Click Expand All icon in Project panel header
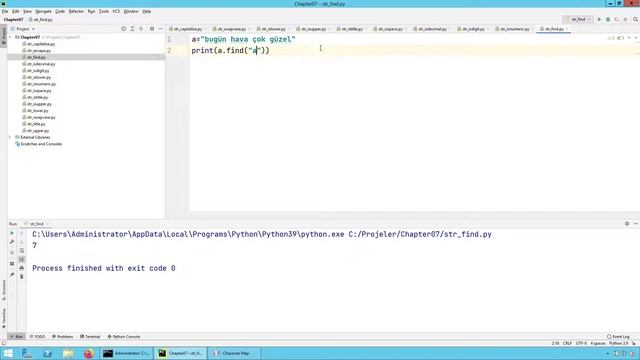This screenshot has width=640, height=360. click(132, 29)
